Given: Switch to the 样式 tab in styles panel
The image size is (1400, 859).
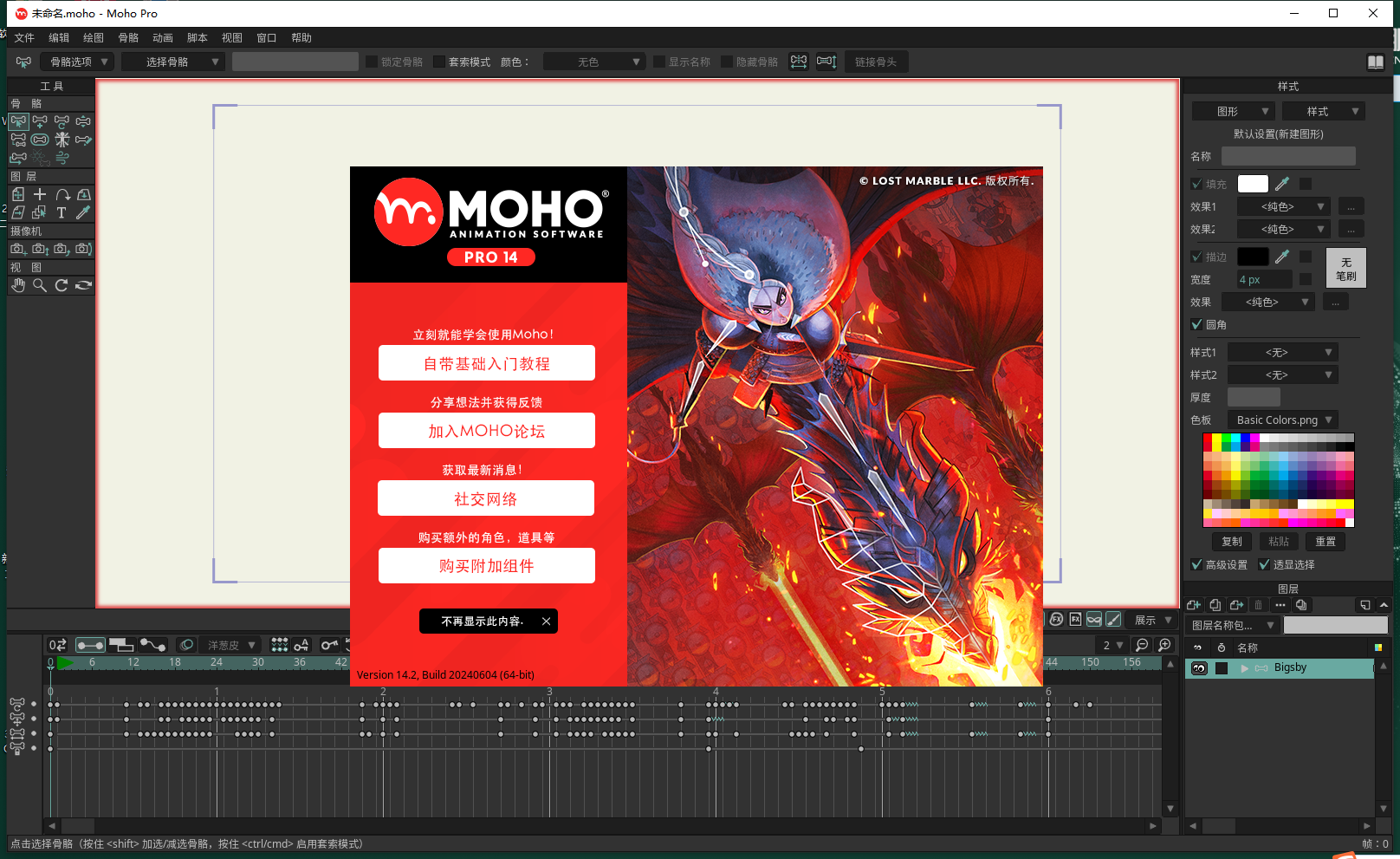Looking at the screenshot, I should (x=1323, y=111).
